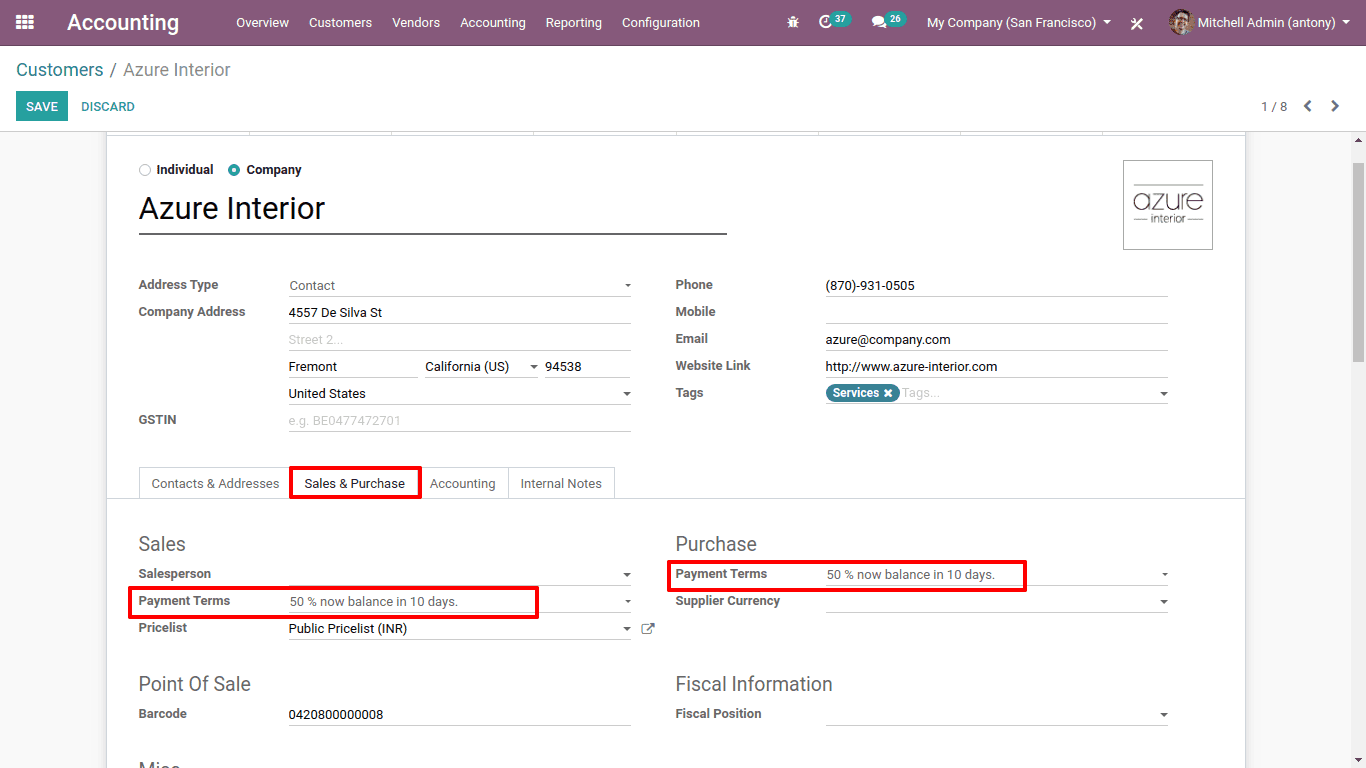Click the 1 / 8 pager counter
Image resolution: width=1366 pixels, height=768 pixels.
point(1274,106)
